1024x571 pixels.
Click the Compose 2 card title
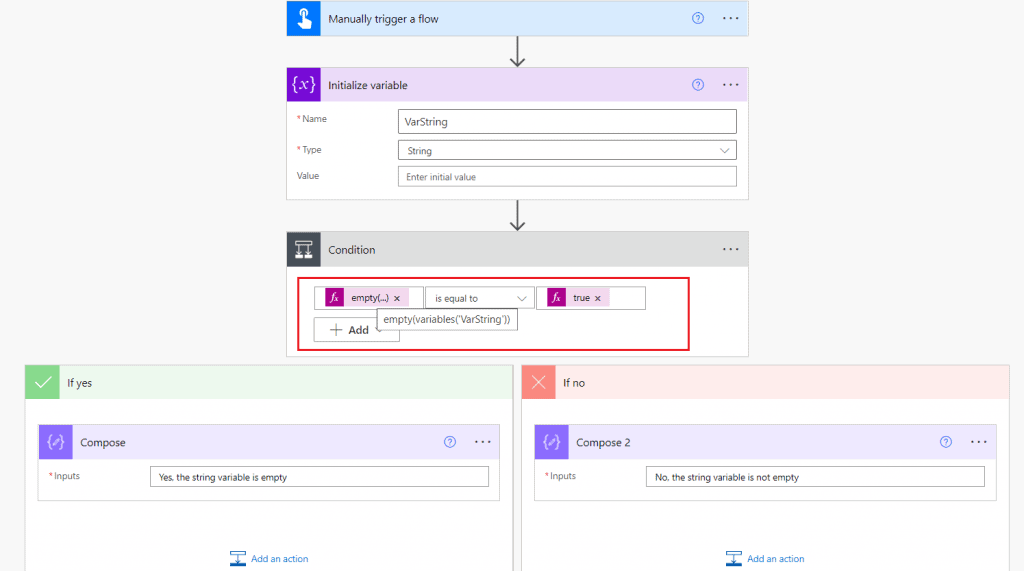pos(603,442)
